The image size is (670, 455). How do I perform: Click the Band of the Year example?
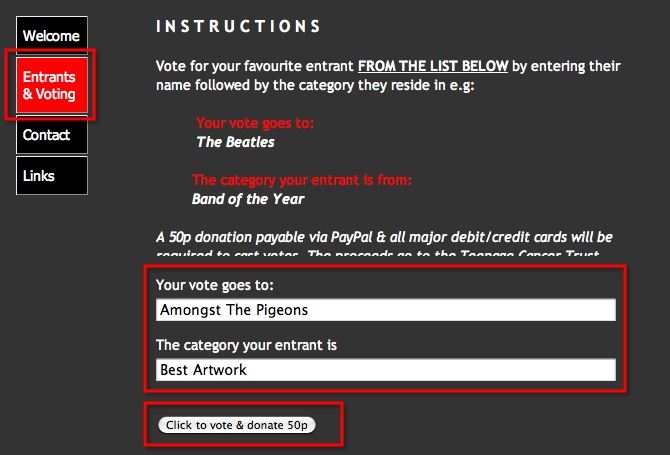point(248,198)
